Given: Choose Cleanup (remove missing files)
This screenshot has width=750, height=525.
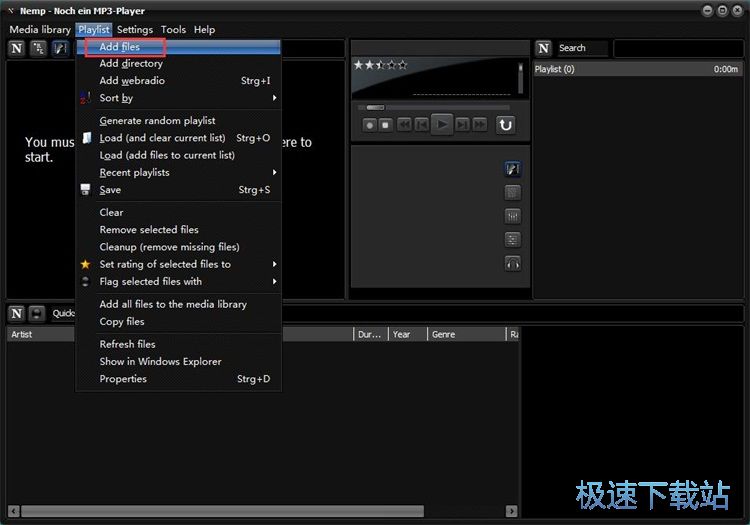Looking at the screenshot, I should click(178, 247).
